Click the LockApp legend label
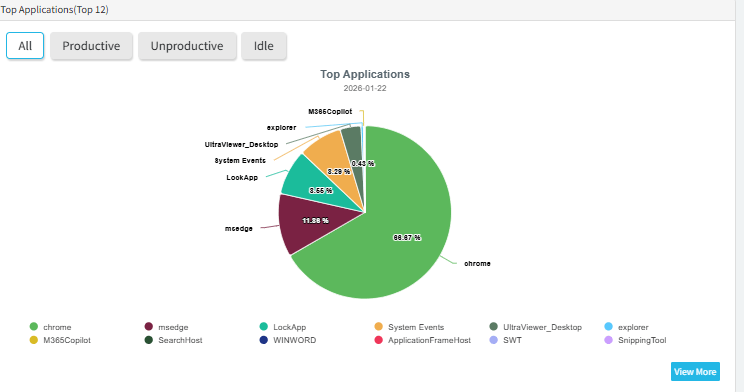This screenshot has height=392, width=744. click(x=289, y=327)
